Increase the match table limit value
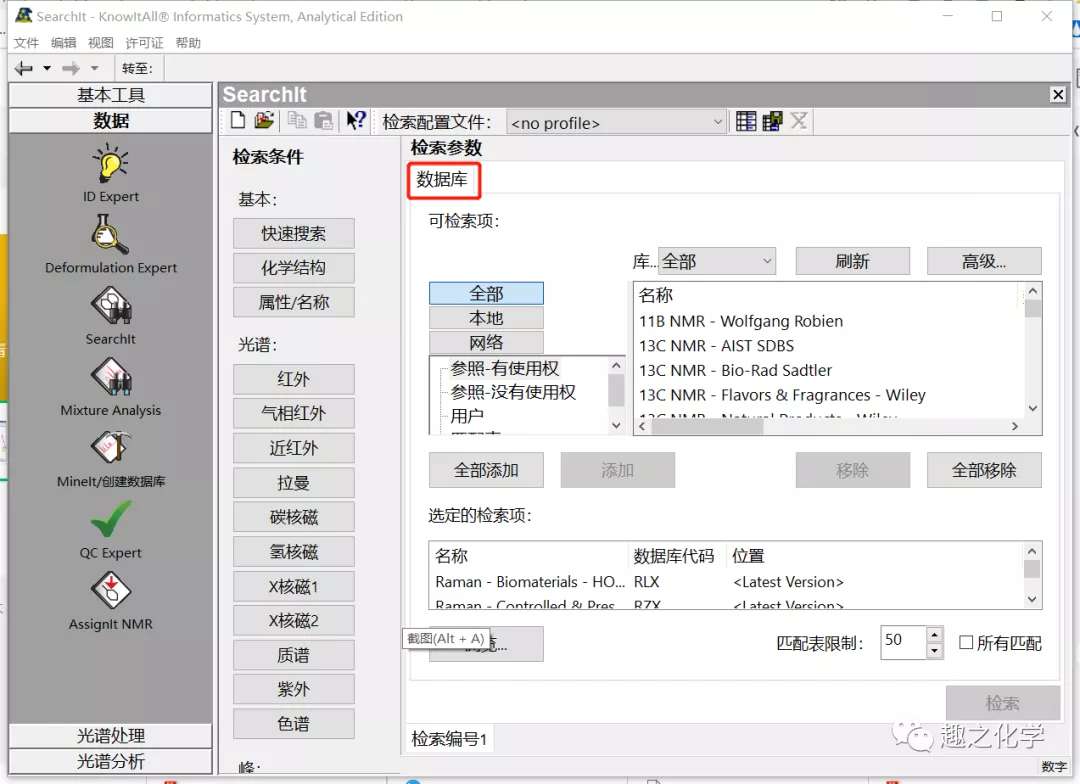Viewport: 1080px width, 784px height. [934, 635]
